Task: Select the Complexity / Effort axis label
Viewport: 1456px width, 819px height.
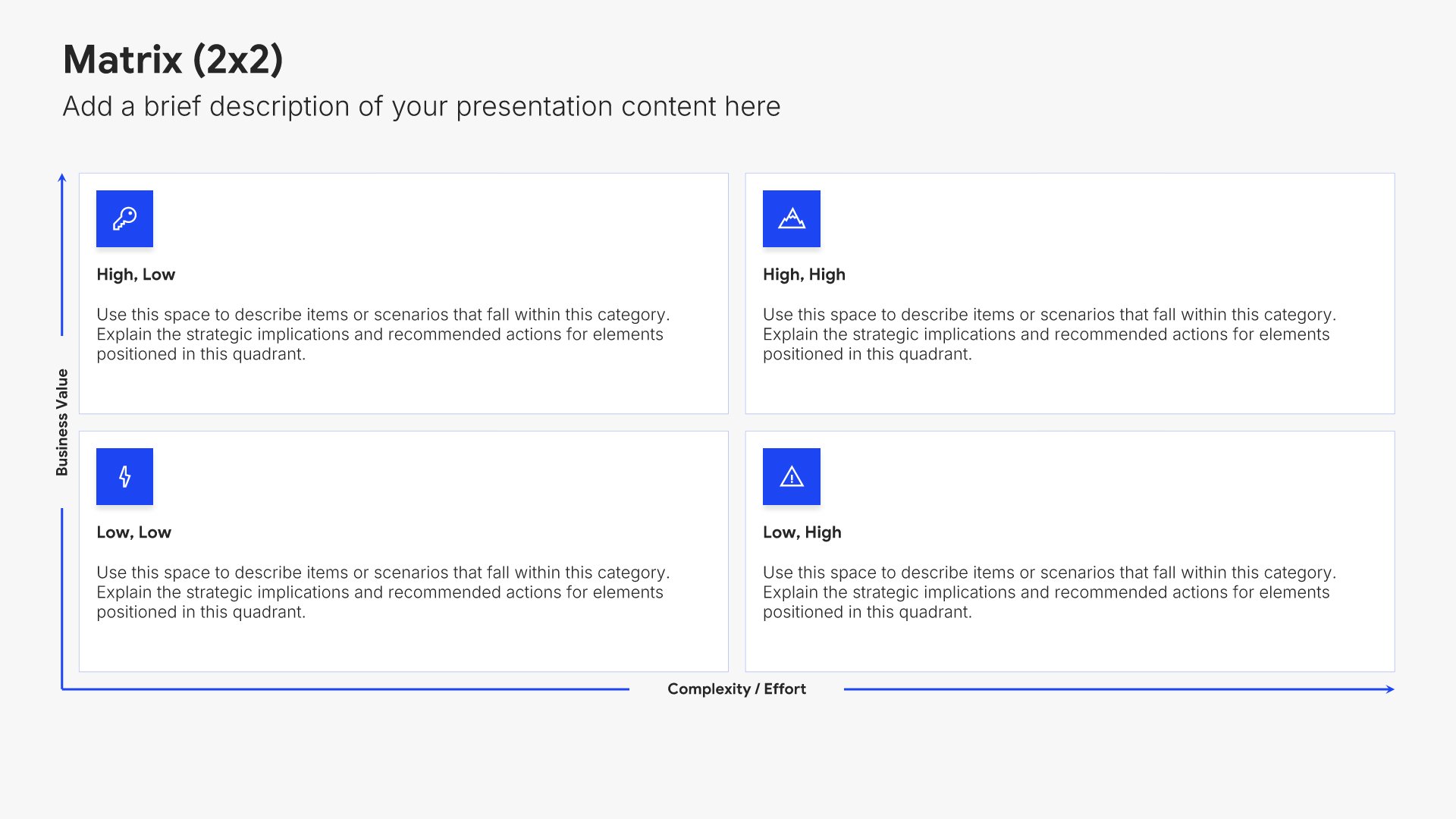Action: pos(736,689)
